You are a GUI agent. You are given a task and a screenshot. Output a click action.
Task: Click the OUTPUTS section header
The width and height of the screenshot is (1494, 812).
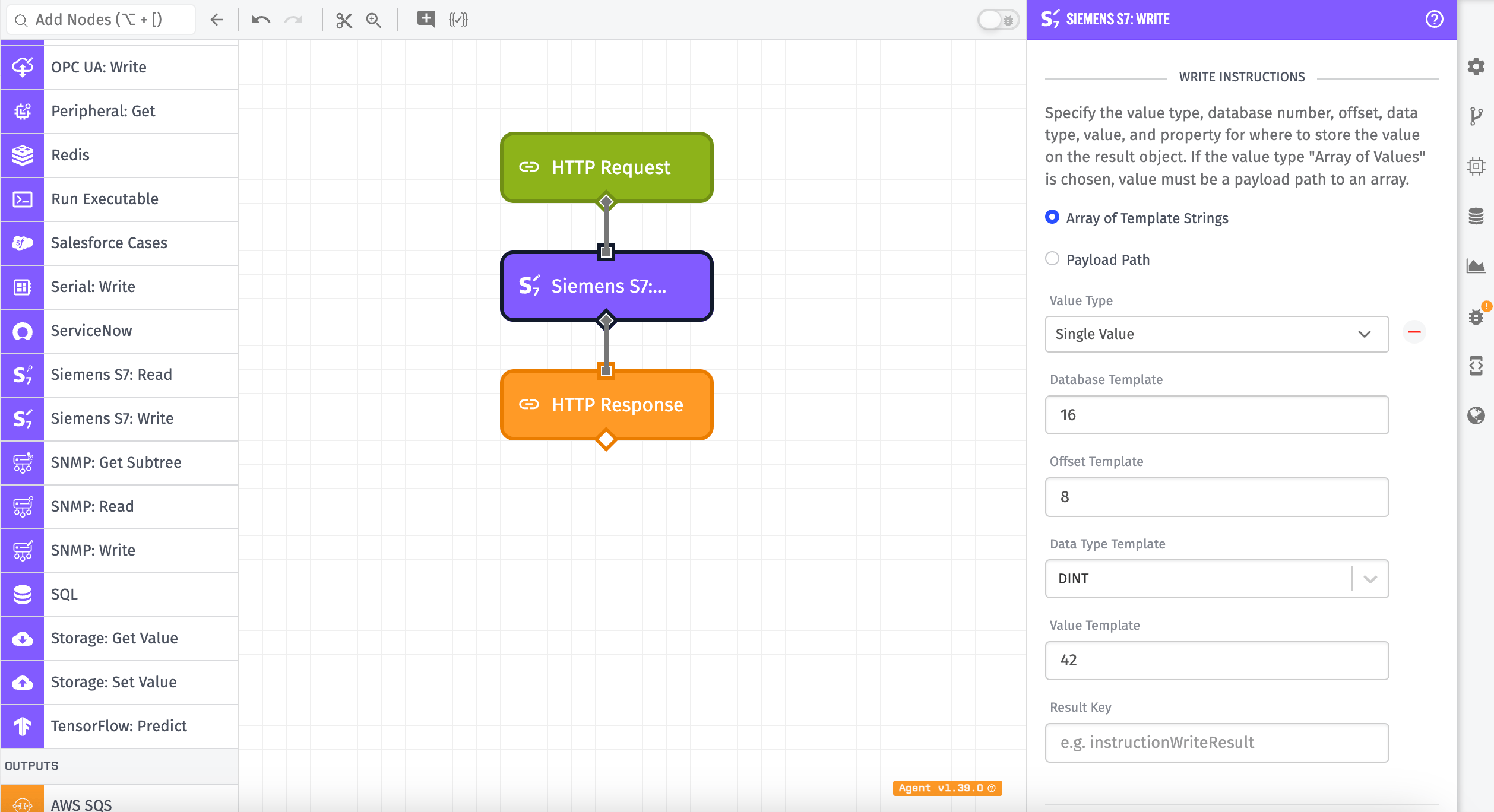[x=119, y=766]
